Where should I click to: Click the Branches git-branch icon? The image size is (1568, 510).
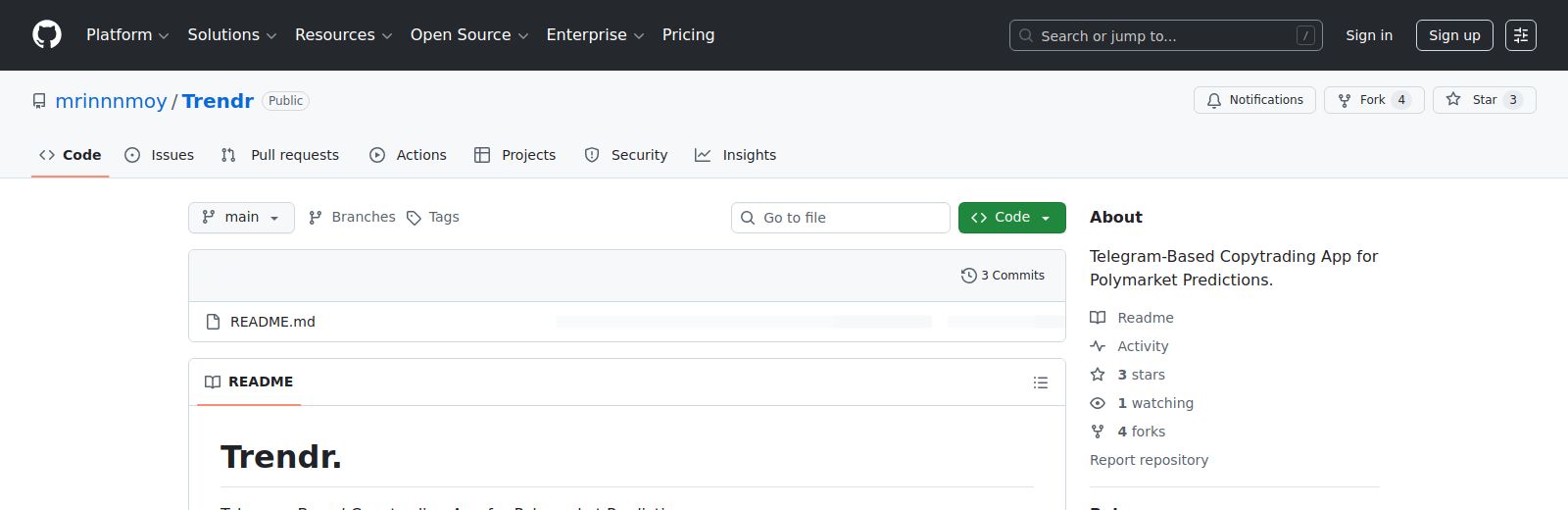point(316,218)
